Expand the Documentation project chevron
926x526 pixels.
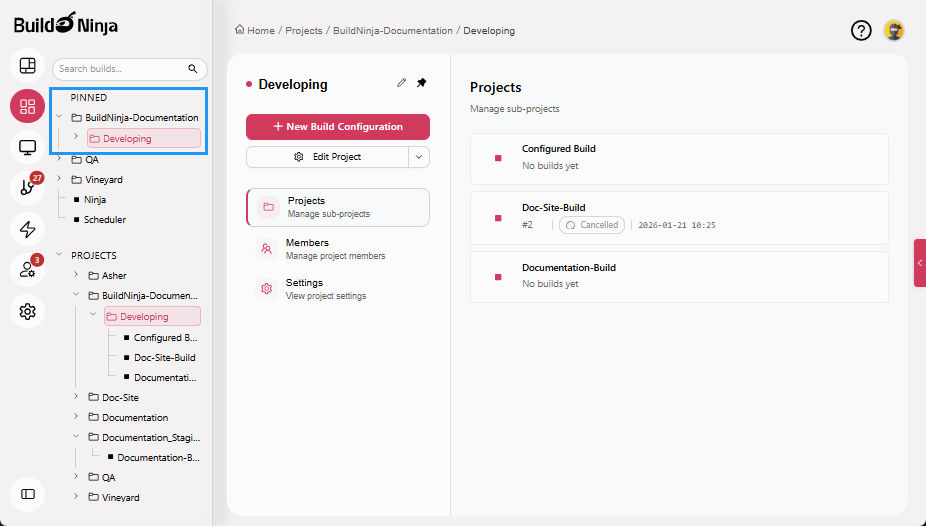coord(76,417)
